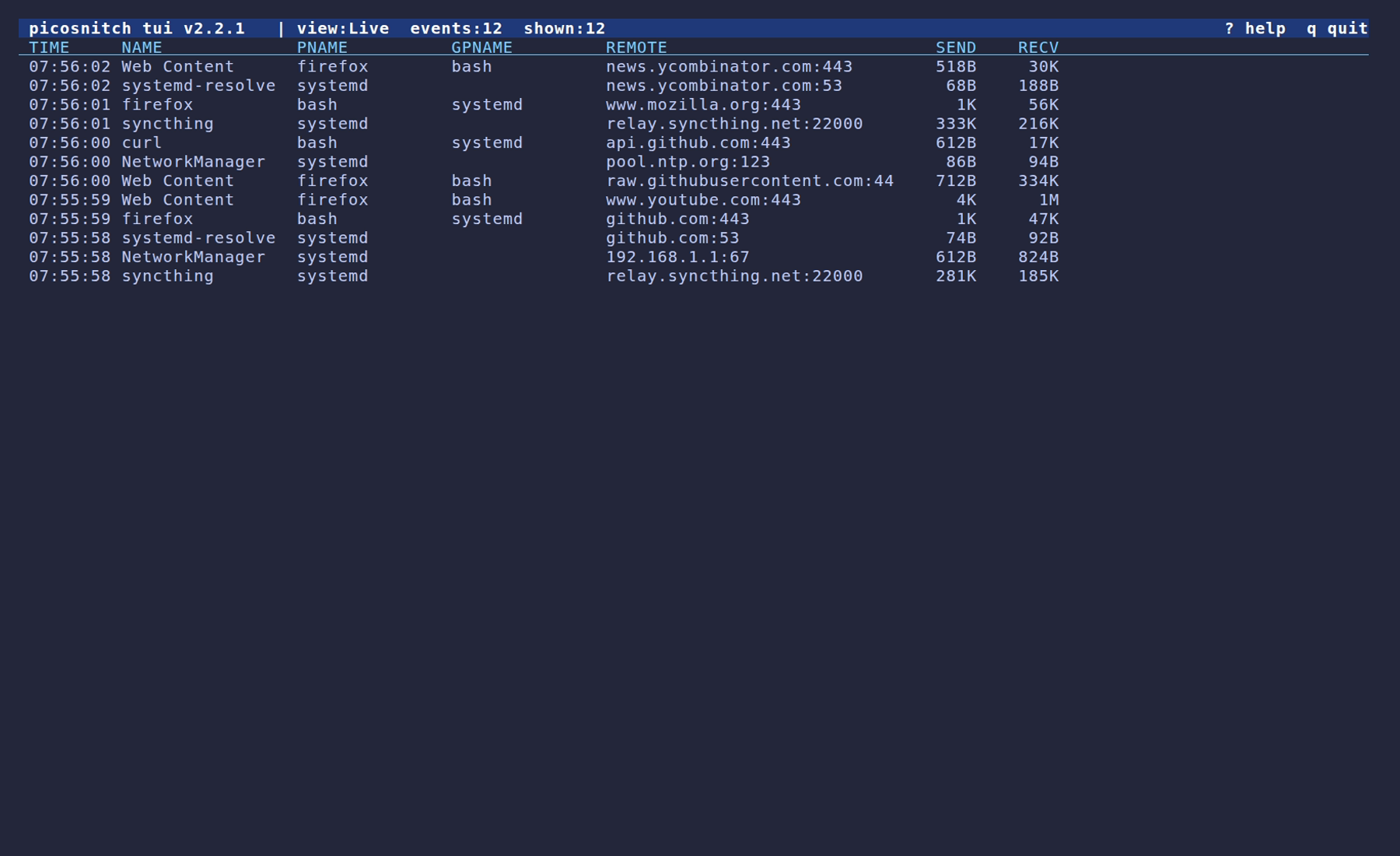Screen dimensions: 1400x856
Task: Click the 'q quit' shortcut in header
Action: click(x=1337, y=29)
